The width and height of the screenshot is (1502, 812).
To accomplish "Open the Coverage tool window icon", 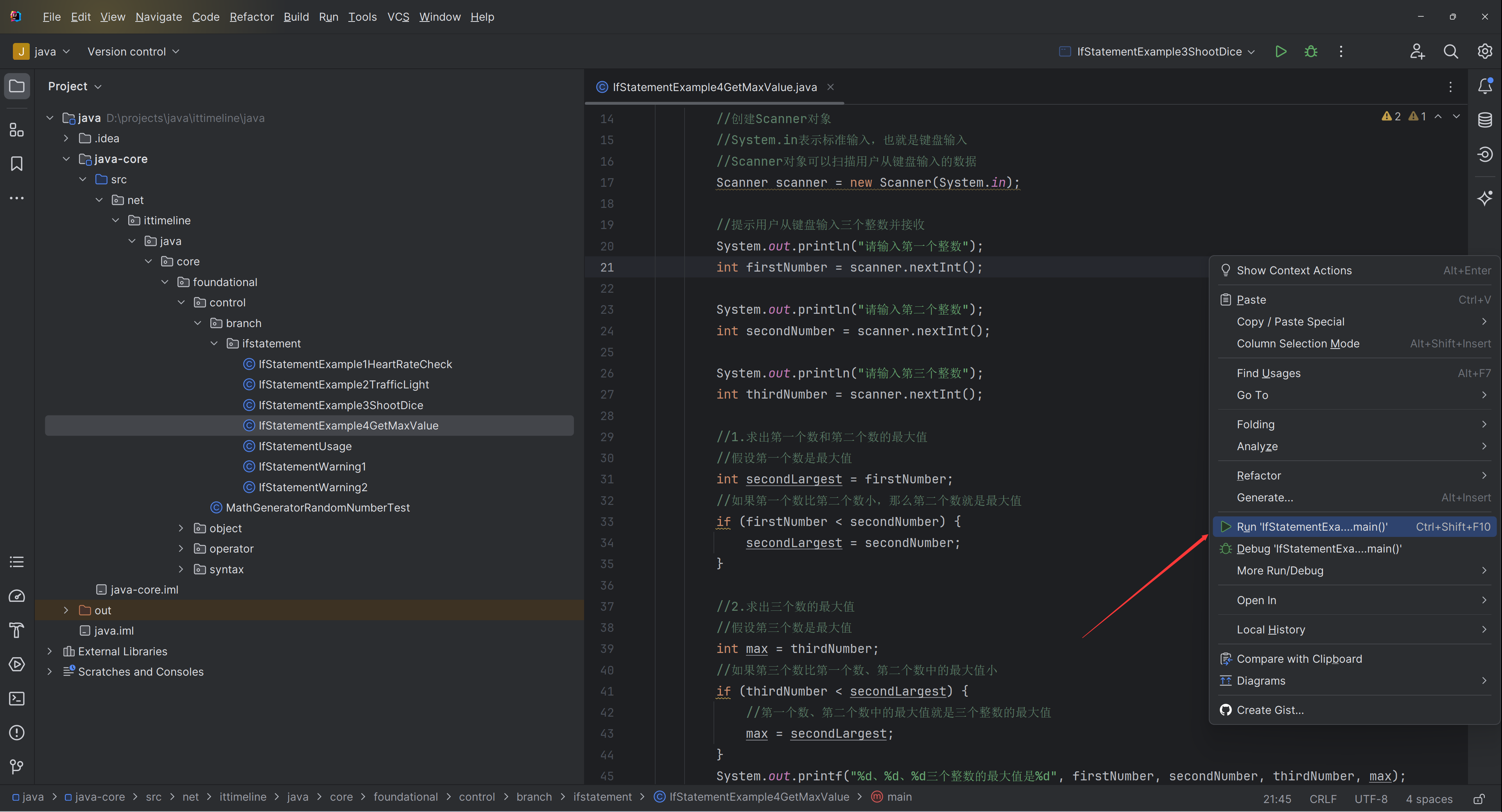I will pos(1485,154).
